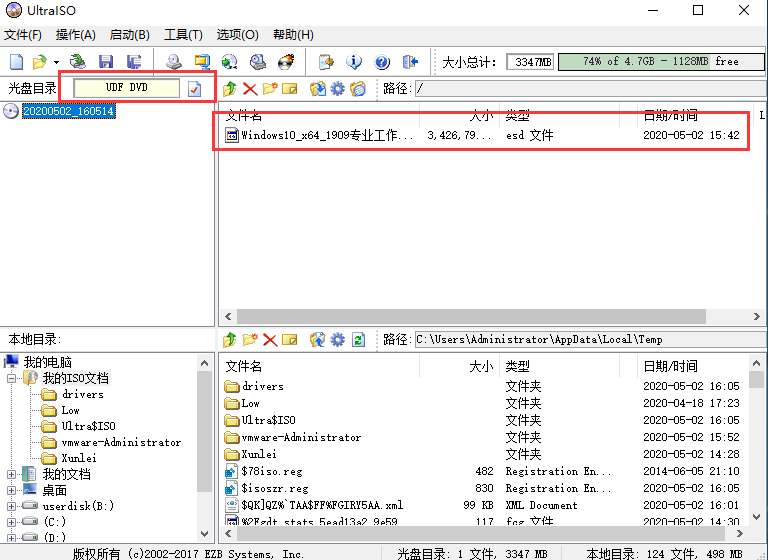The image size is (768, 560).
Task: Select the $isoszr.reg file
Action: coord(275,488)
